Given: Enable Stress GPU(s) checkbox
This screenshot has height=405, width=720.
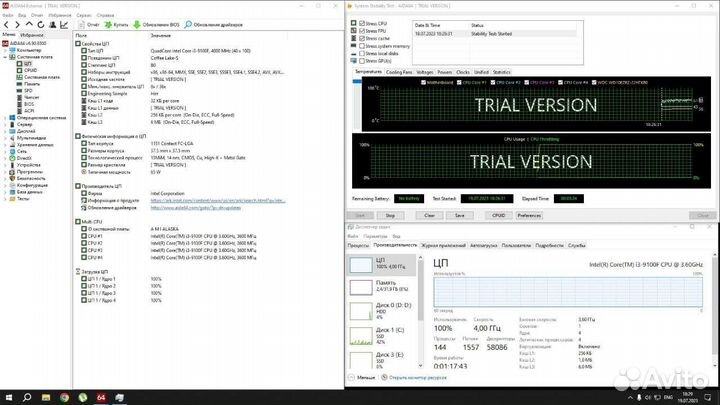Looking at the screenshot, I should [x=362, y=61].
